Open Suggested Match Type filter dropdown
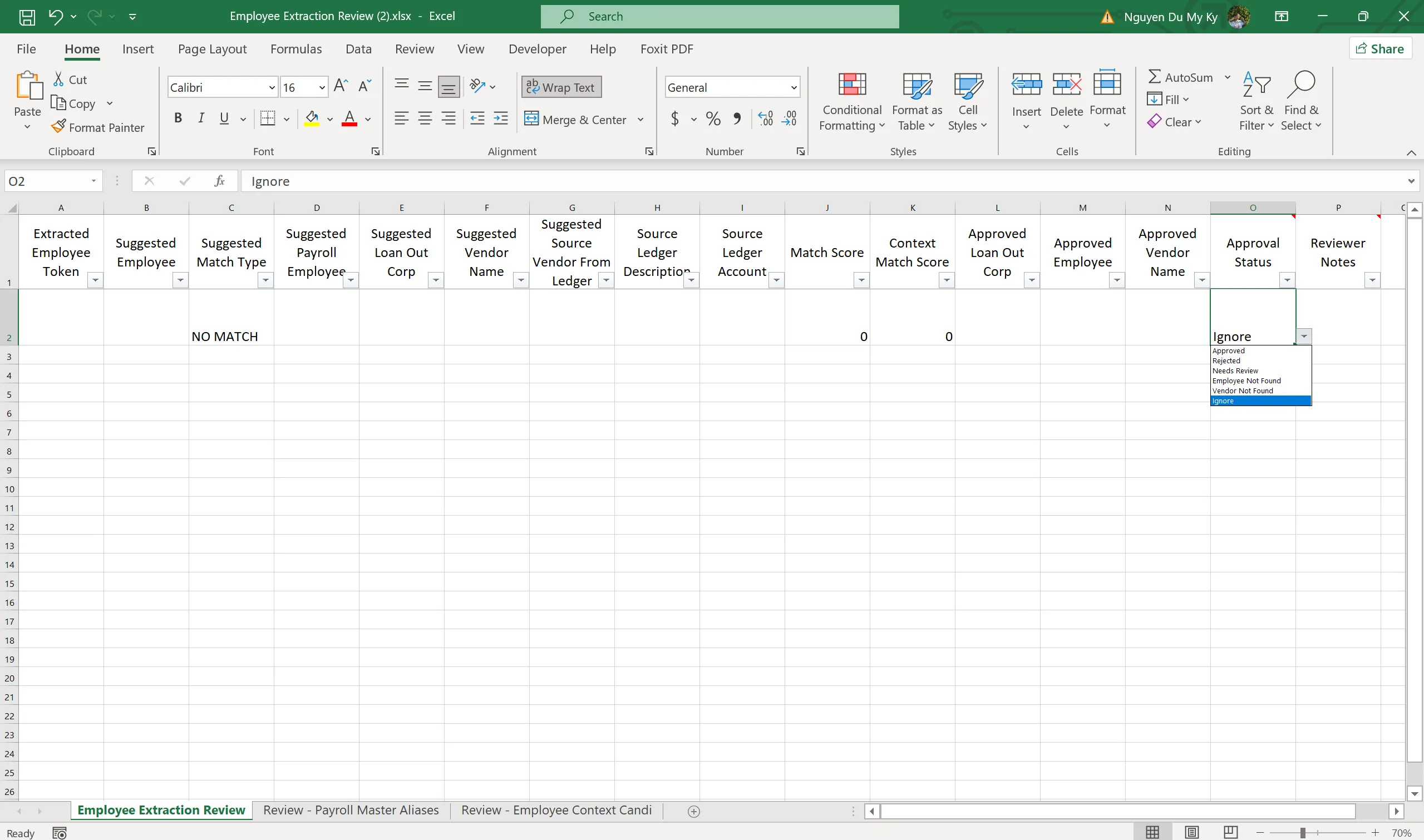Screen dimensions: 1424x840 265,280
